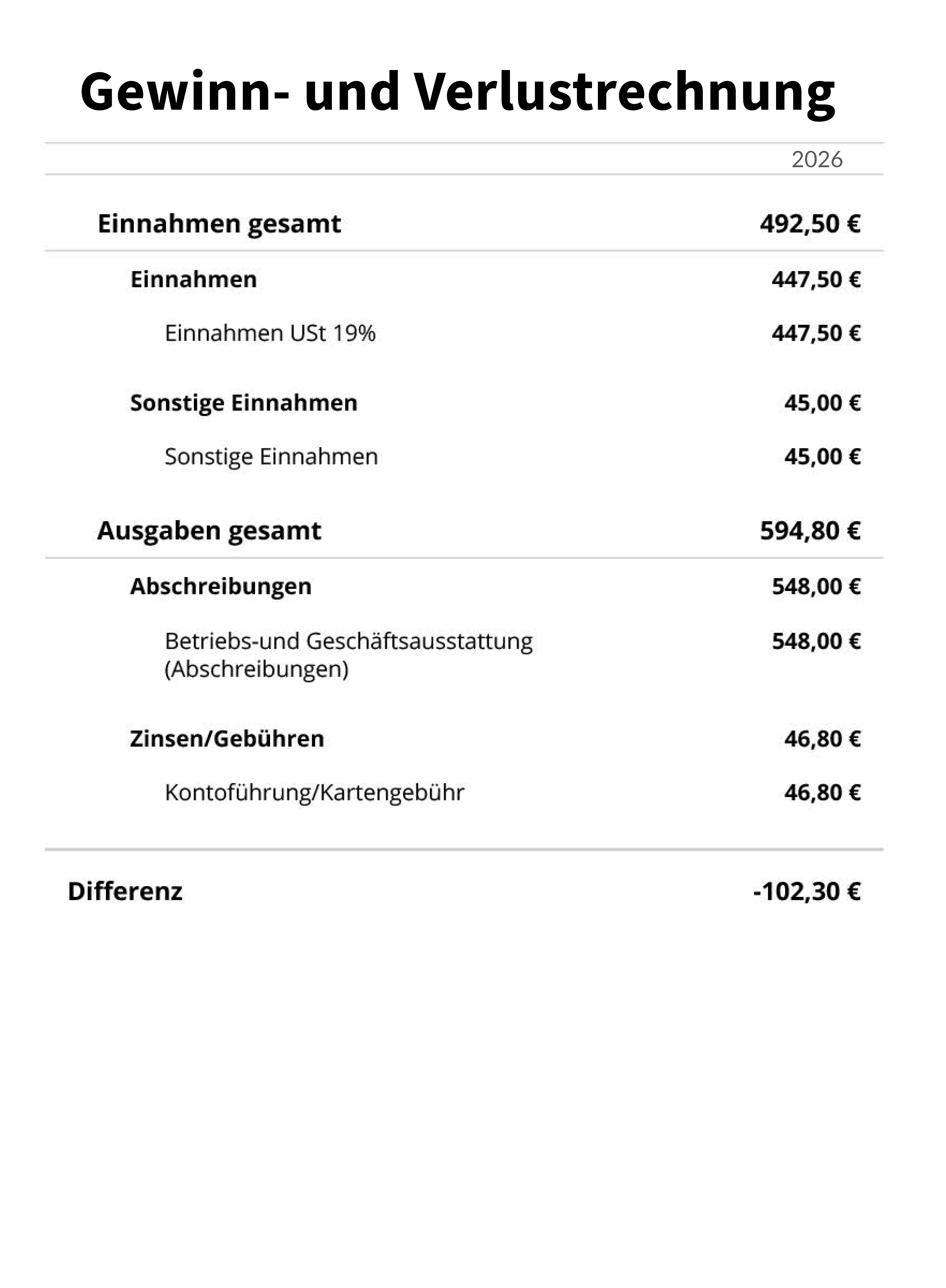Click the Differenz label
Viewport: 946px width, 1288px height.
point(125,892)
